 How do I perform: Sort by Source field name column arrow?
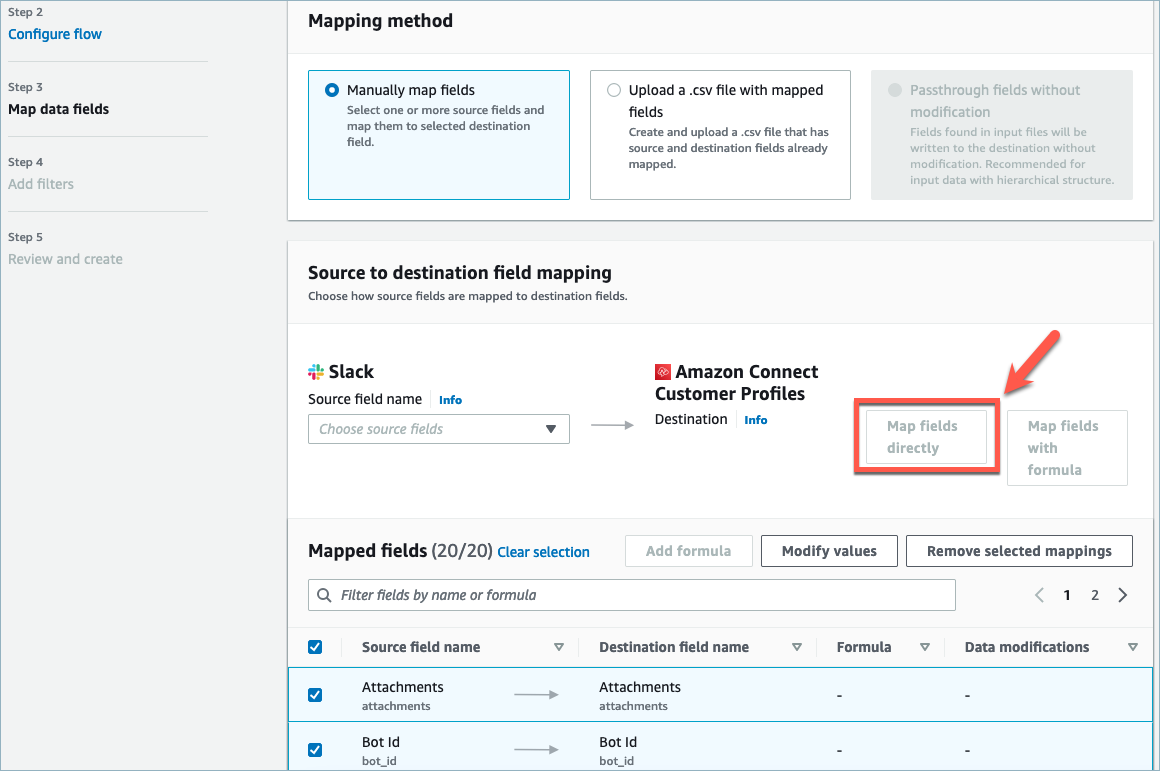tap(559, 647)
